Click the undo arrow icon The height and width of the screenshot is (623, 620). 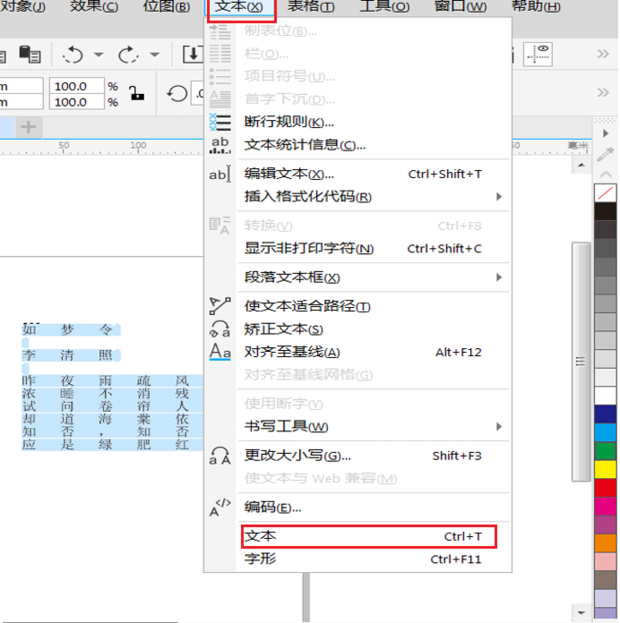73,55
